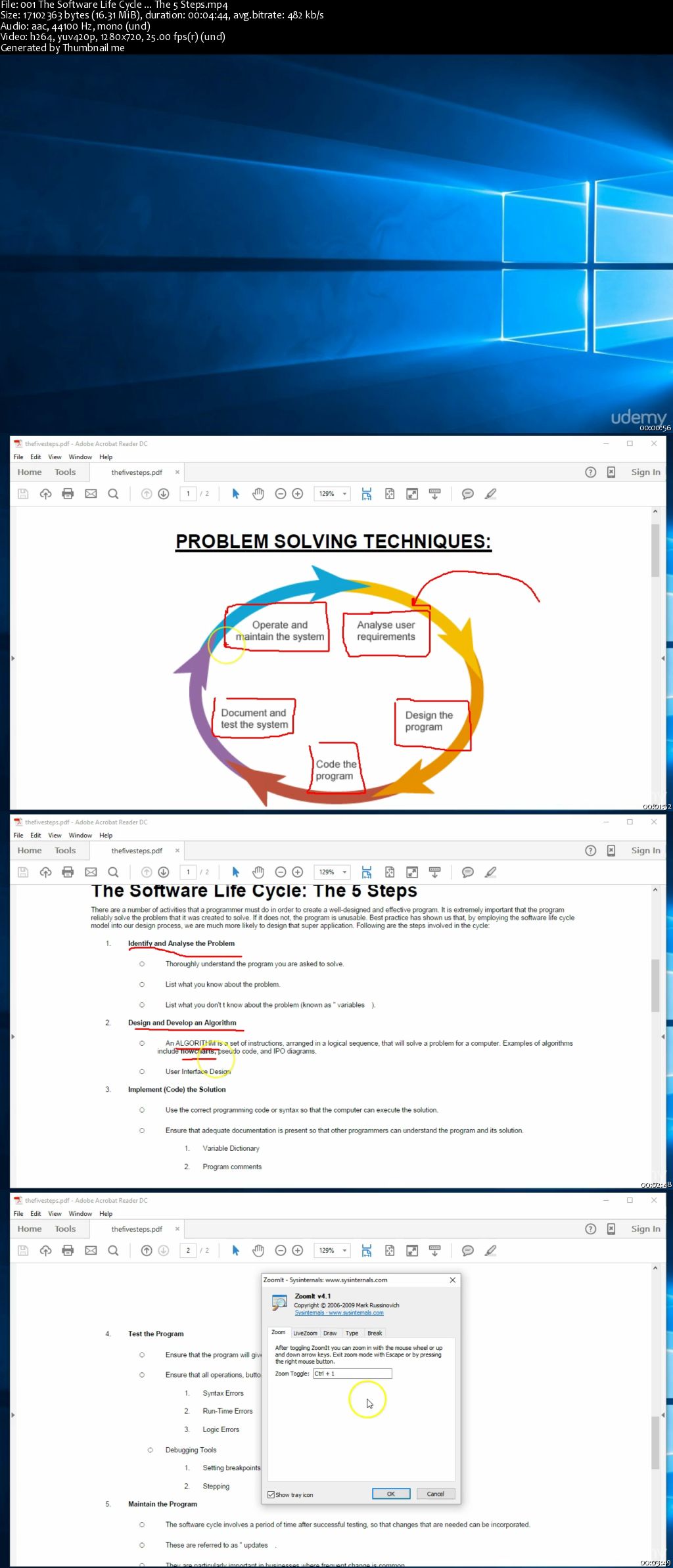Screen dimensions: 673x1568
Task: Click 'Syntax Errors' list item
Action: (223, 1393)
